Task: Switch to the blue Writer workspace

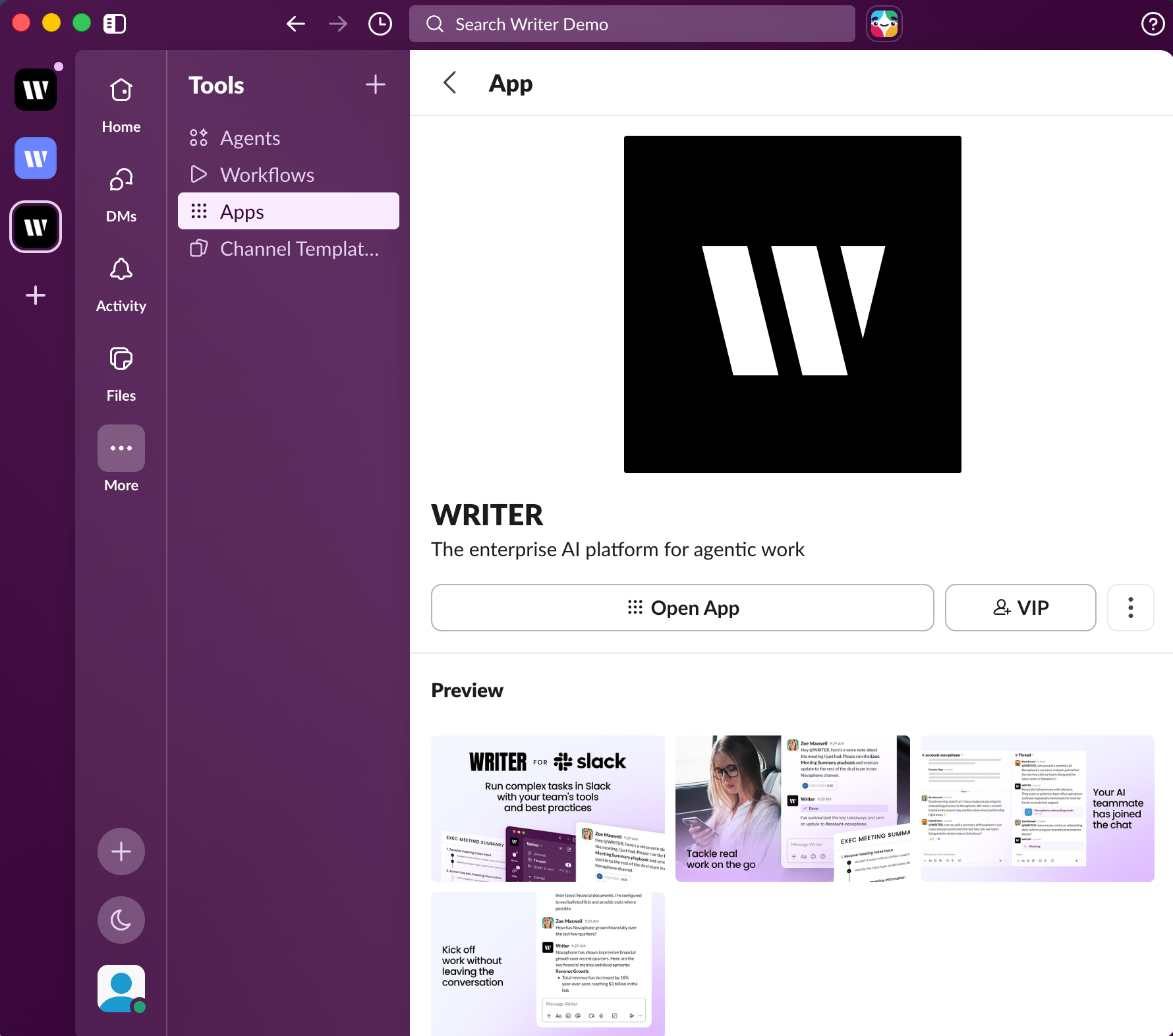Action: pyautogui.click(x=36, y=158)
